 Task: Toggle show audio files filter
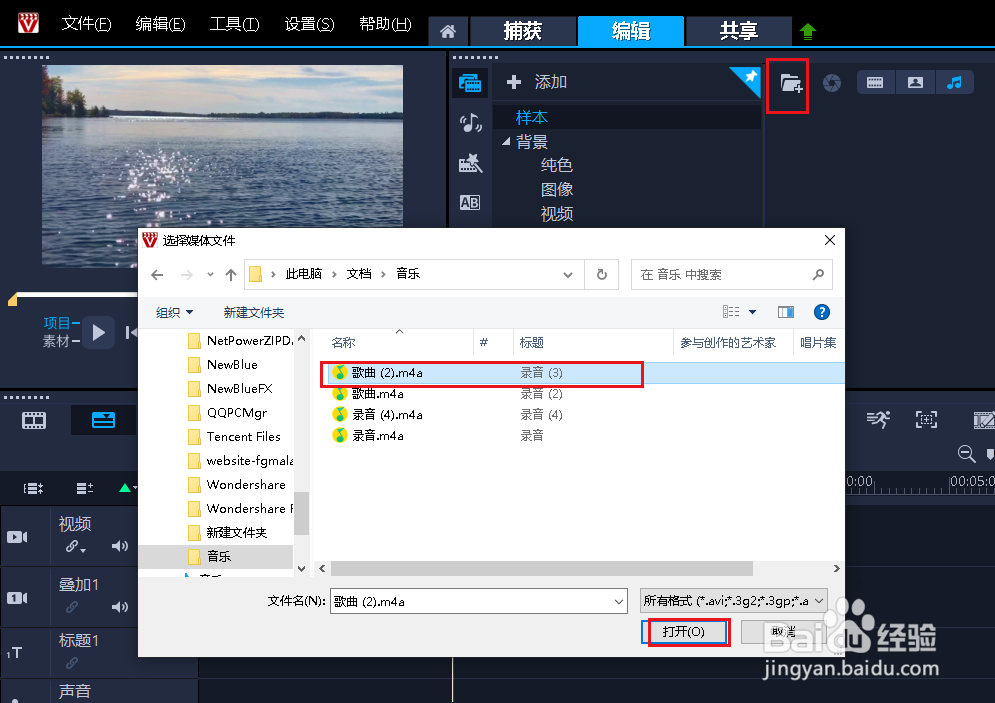[x=954, y=82]
